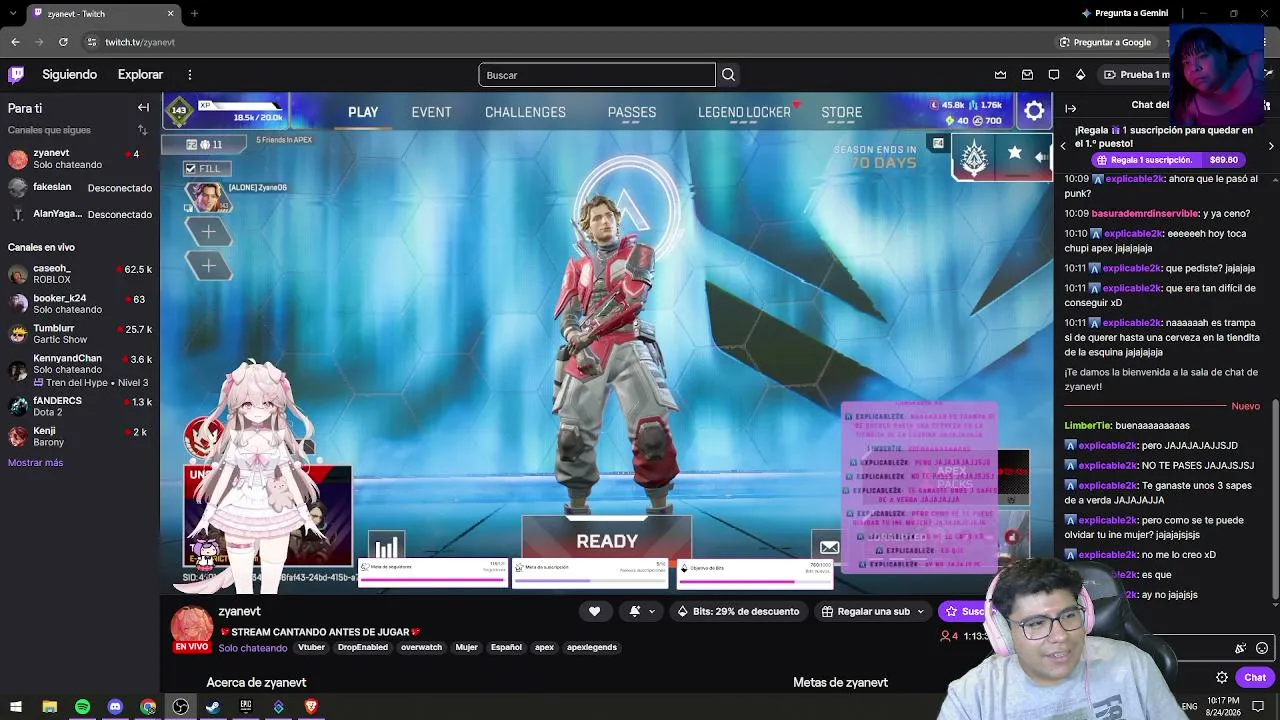Open the Apex mail envelope icon
The width and height of the screenshot is (1280, 720).
[x=829, y=546]
